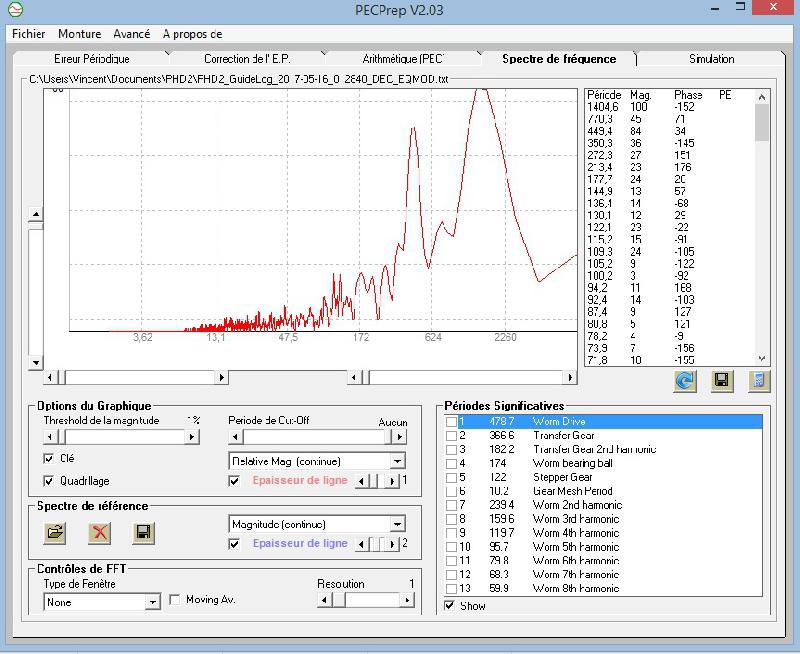Select the Transfer Gear 2nd harmonic row
The width and height of the screenshot is (800, 654).
coord(604,449)
